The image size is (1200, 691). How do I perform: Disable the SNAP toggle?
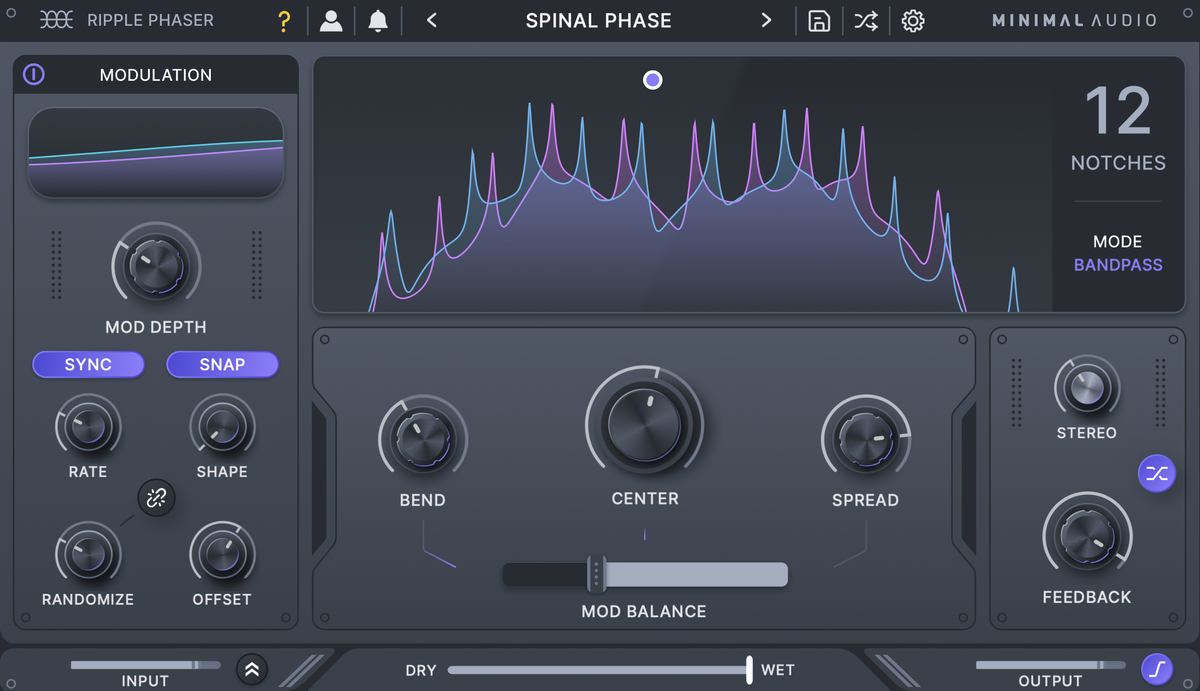(222, 364)
